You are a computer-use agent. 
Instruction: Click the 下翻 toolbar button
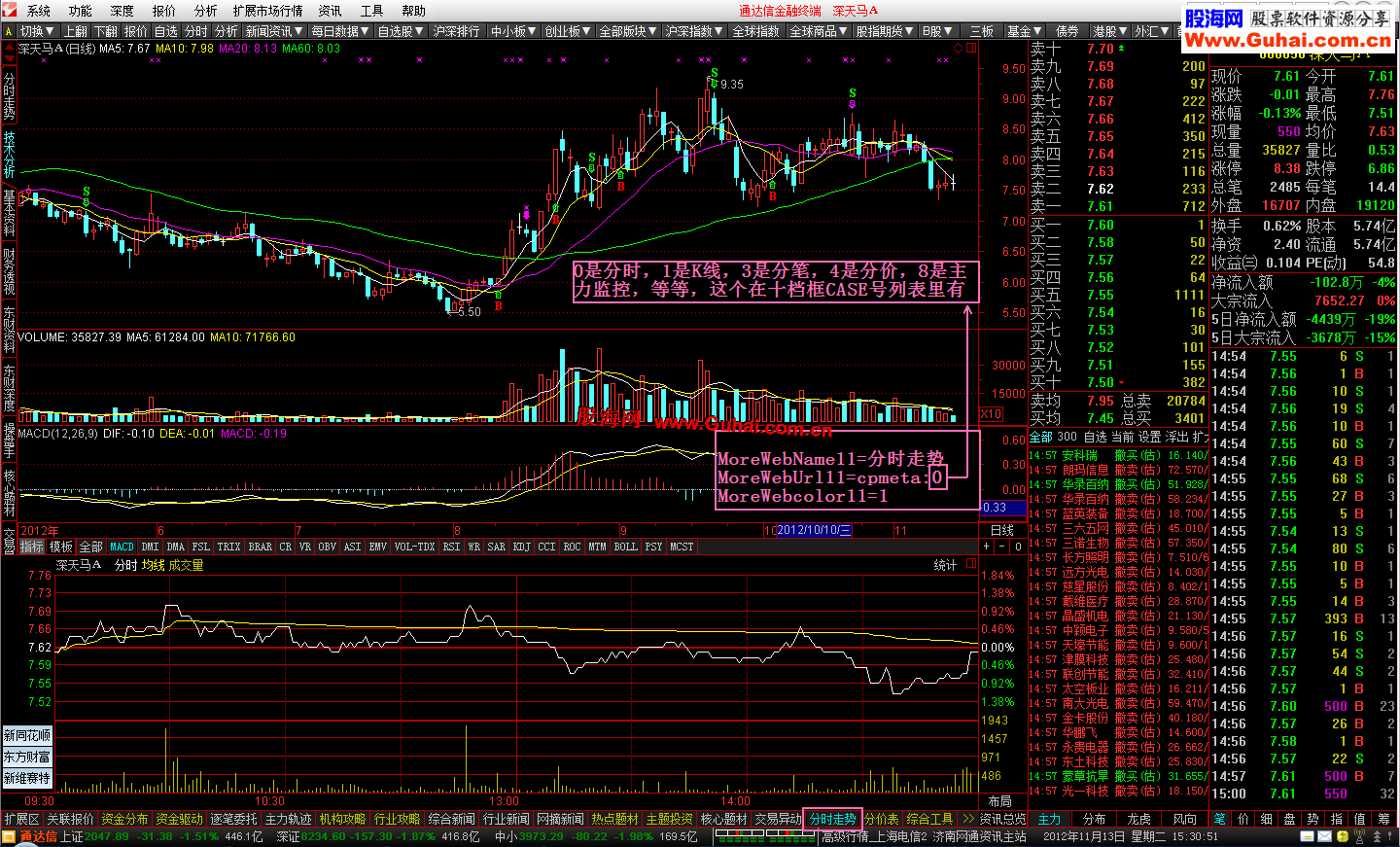click(106, 31)
